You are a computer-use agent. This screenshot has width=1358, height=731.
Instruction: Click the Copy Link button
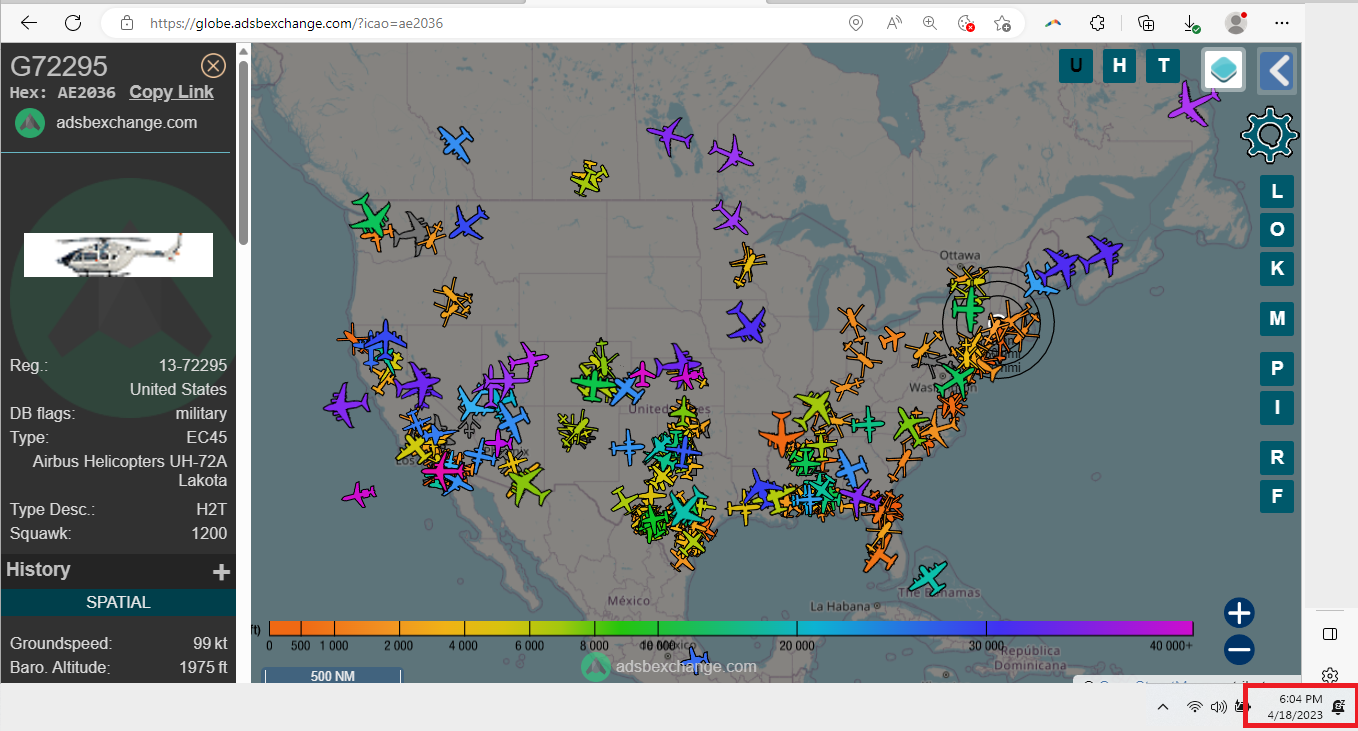[x=172, y=92]
